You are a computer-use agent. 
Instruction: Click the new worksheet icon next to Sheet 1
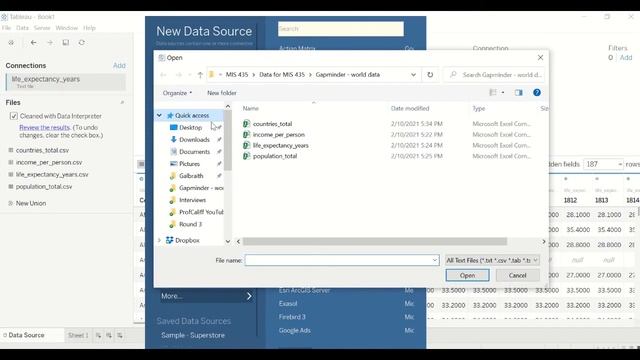tap(98, 335)
